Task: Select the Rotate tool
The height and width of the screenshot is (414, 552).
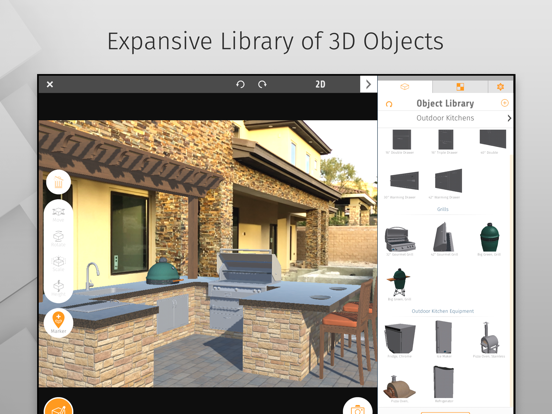Action: tap(58, 239)
